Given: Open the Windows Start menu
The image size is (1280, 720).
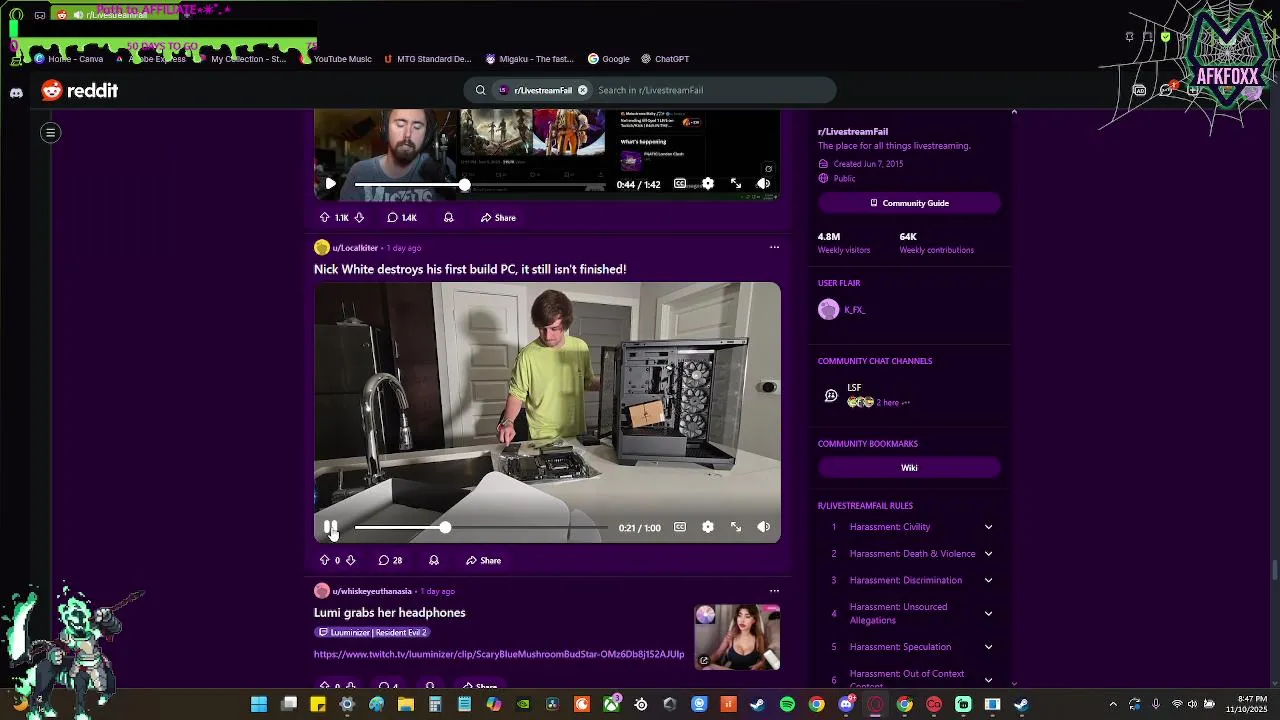Looking at the screenshot, I should pos(259,705).
